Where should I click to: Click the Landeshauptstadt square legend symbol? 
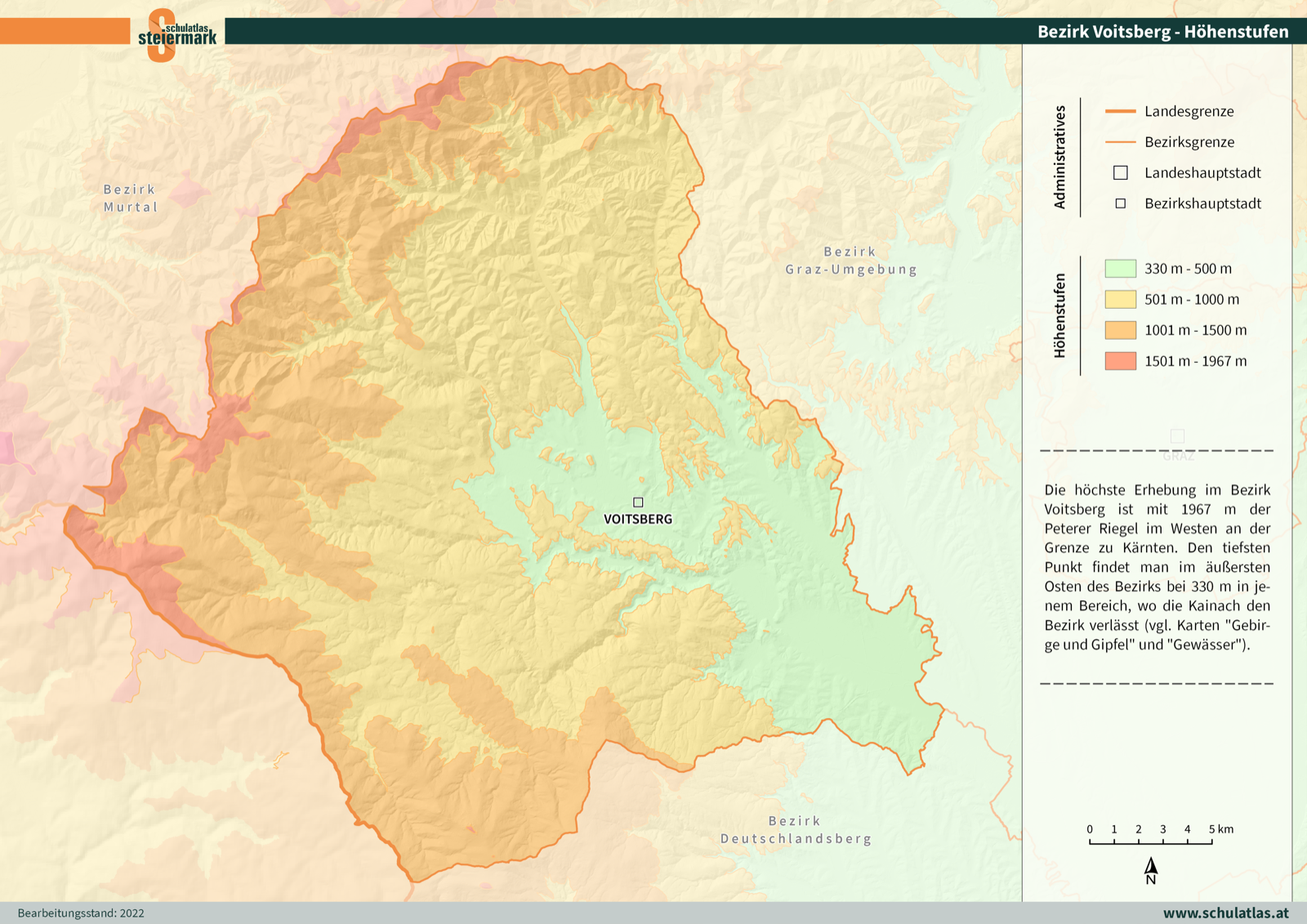tap(1121, 173)
